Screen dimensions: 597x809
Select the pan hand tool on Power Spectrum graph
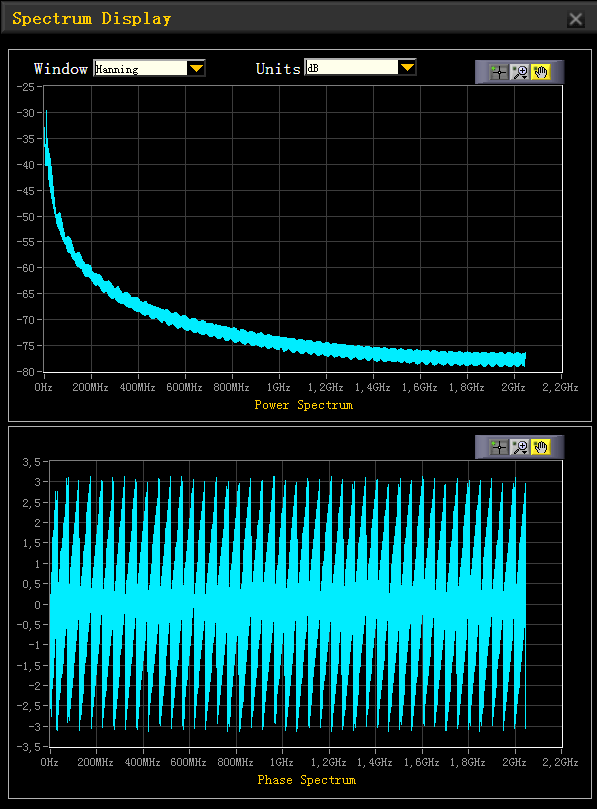pyautogui.click(x=540, y=72)
